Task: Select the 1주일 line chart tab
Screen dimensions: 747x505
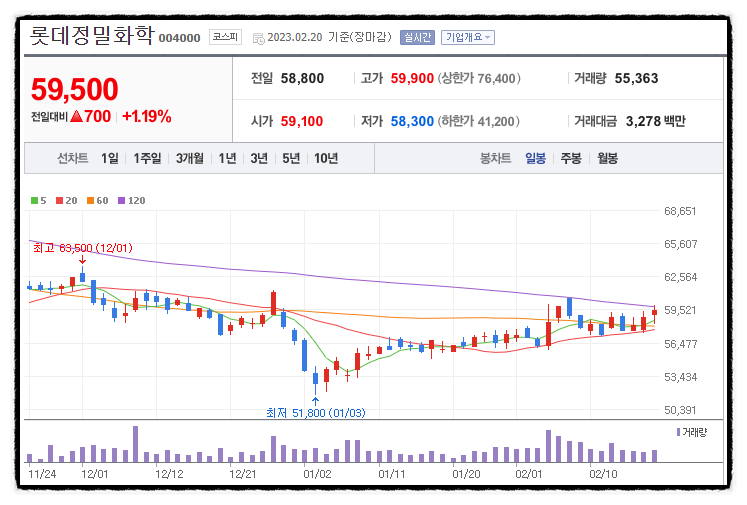Action: click(x=147, y=158)
